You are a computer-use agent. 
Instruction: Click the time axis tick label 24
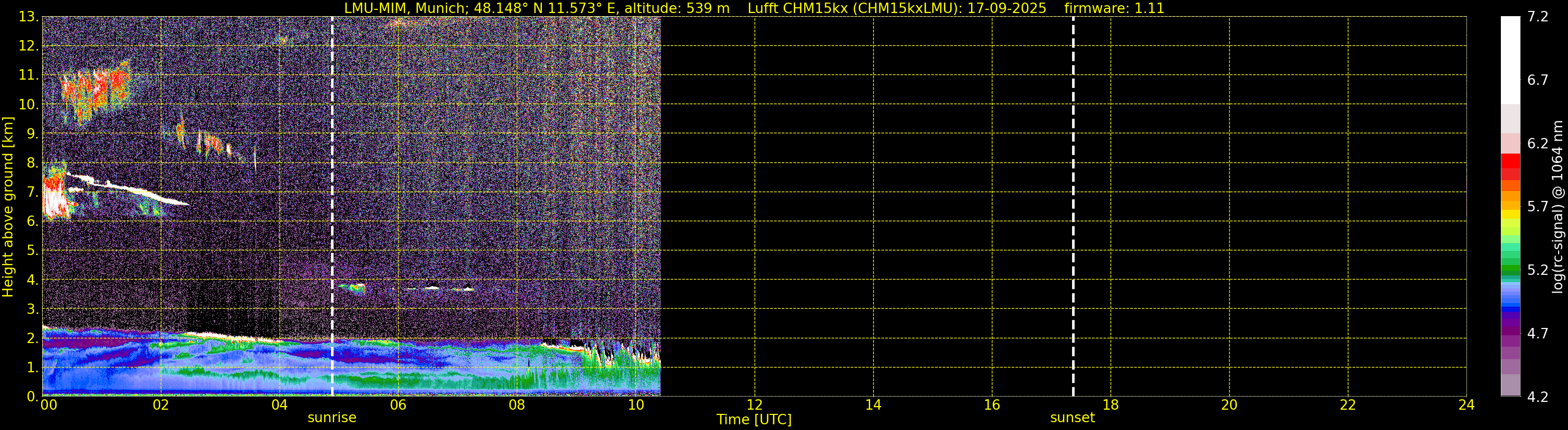(1467, 404)
